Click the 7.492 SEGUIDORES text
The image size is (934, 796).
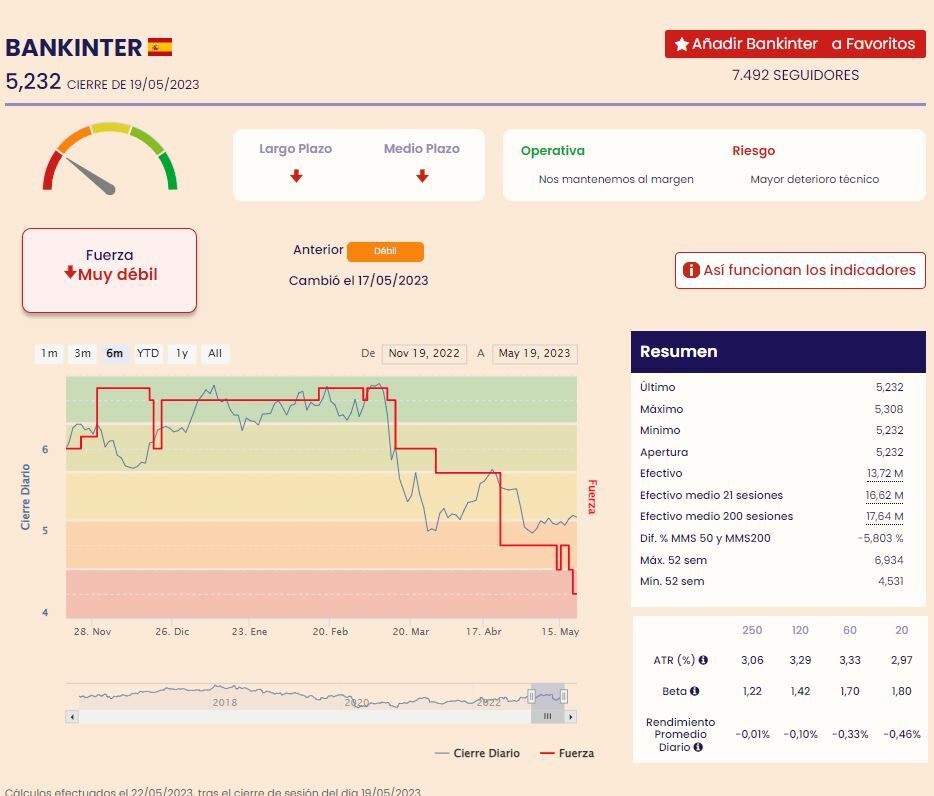[795, 75]
